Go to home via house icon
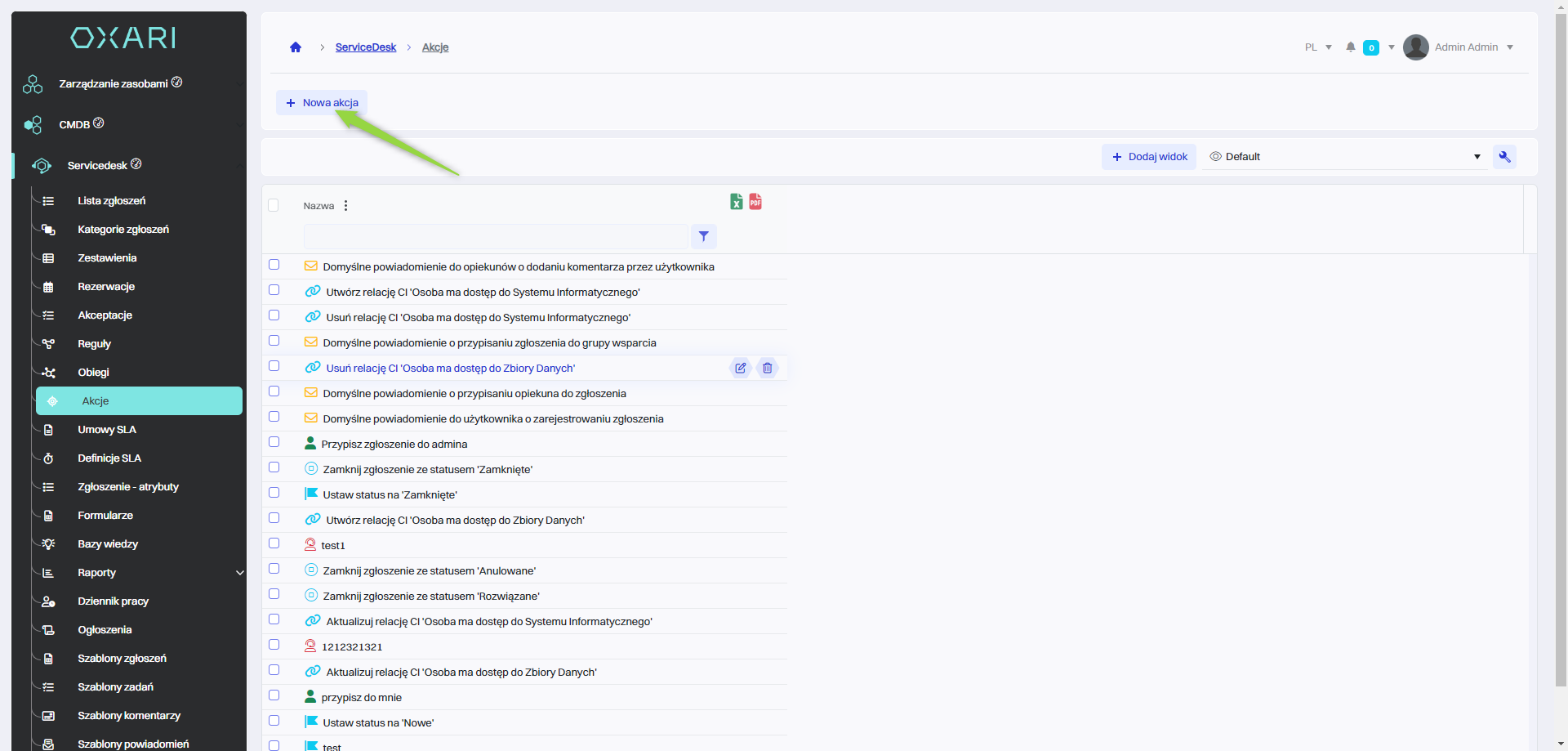The height and width of the screenshot is (751, 1568). tap(296, 47)
